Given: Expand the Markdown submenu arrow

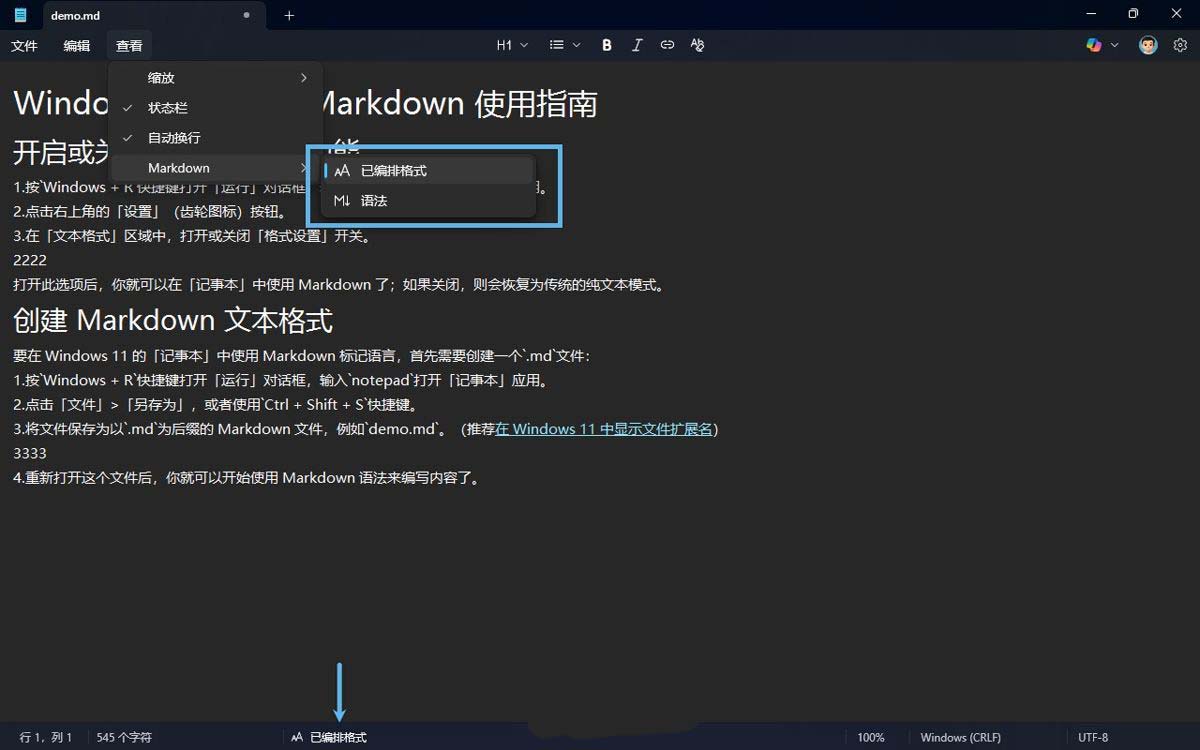Looking at the screenshot, I should click(x=304, y=168).
